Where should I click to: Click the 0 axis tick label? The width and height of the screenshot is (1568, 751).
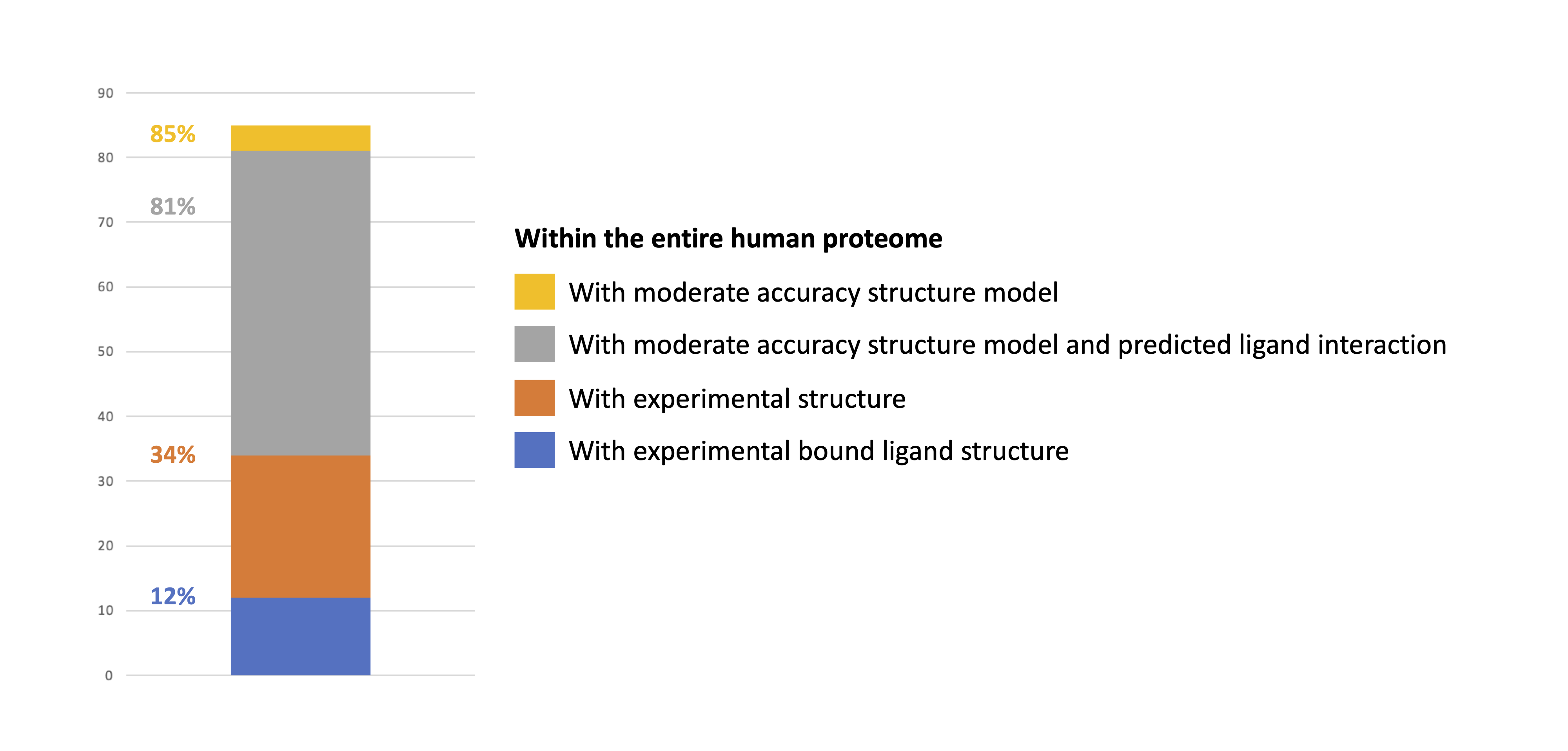point(109,675)
